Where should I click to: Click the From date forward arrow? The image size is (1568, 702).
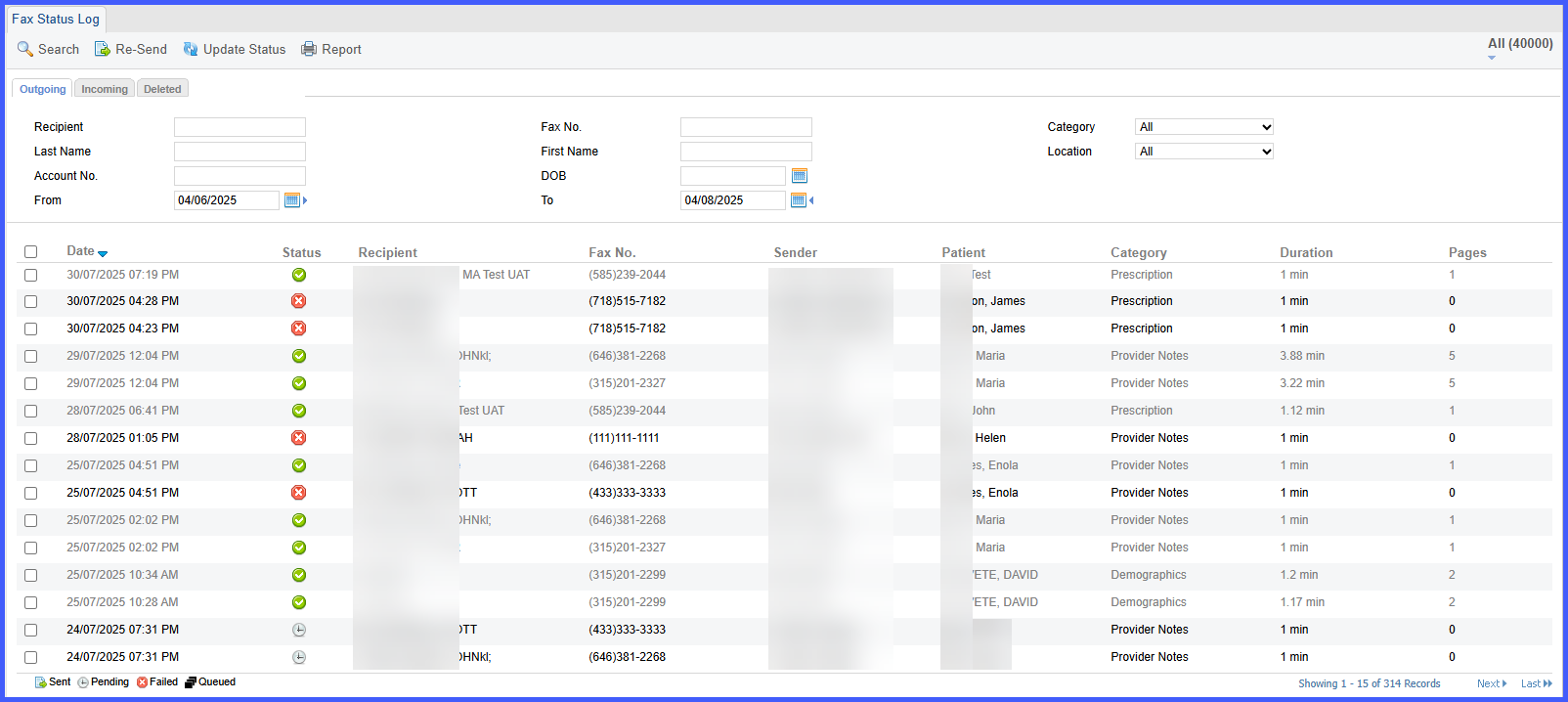(x=305, y=200)
